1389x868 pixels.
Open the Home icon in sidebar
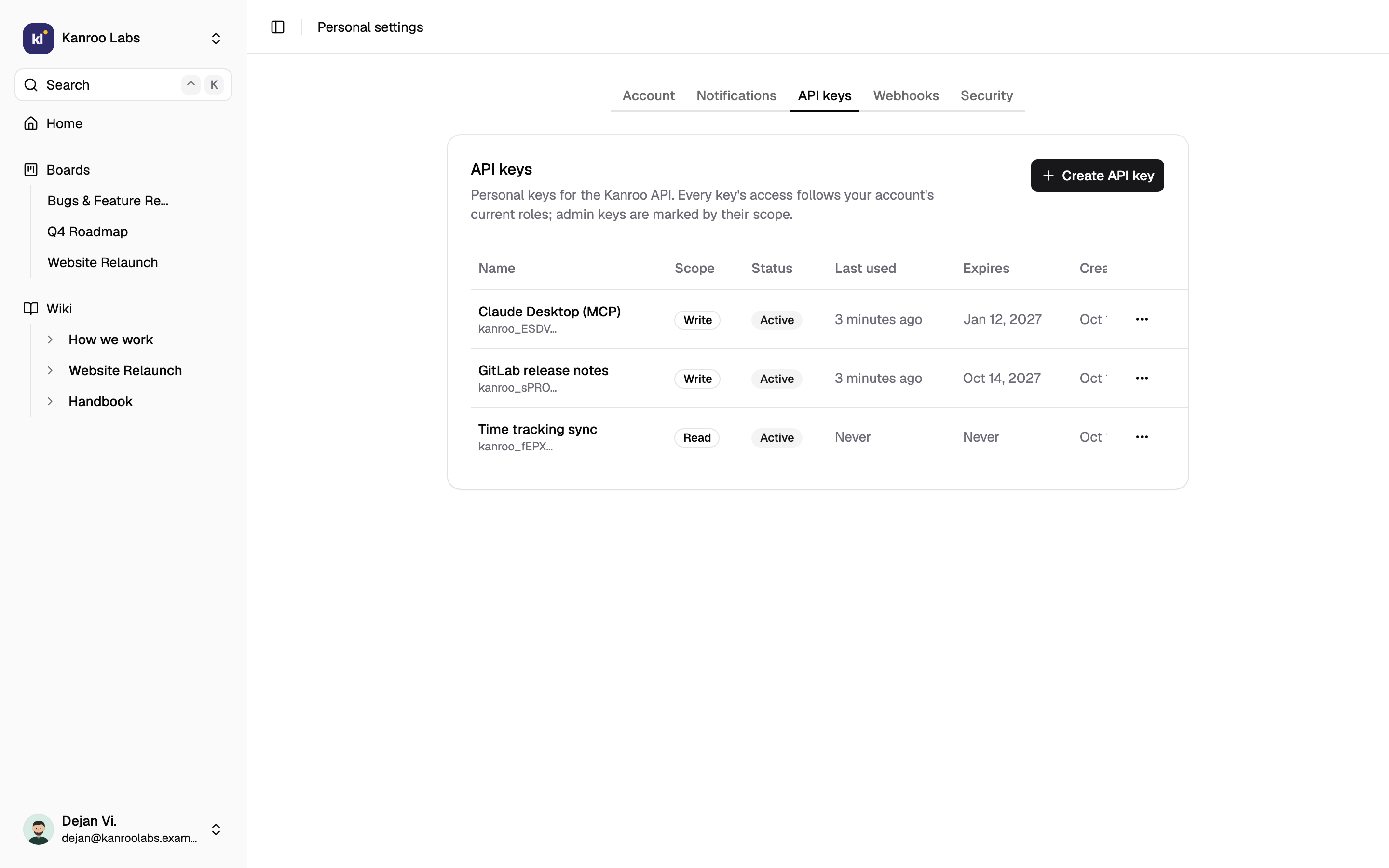[31, 123]
